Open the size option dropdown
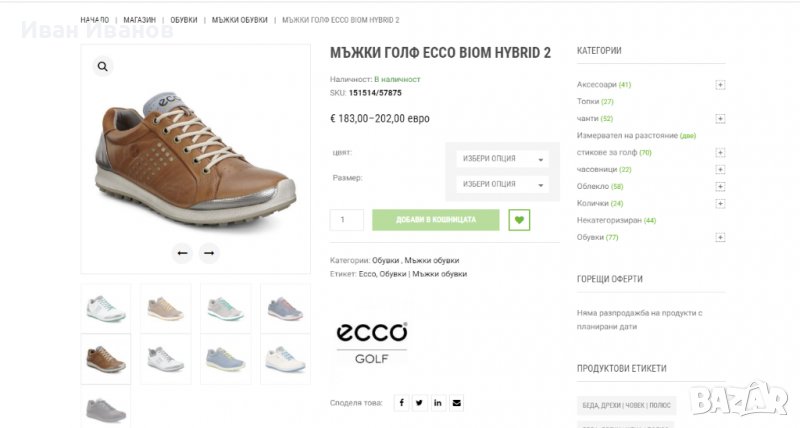800x428 pixels. pos(502,184)
